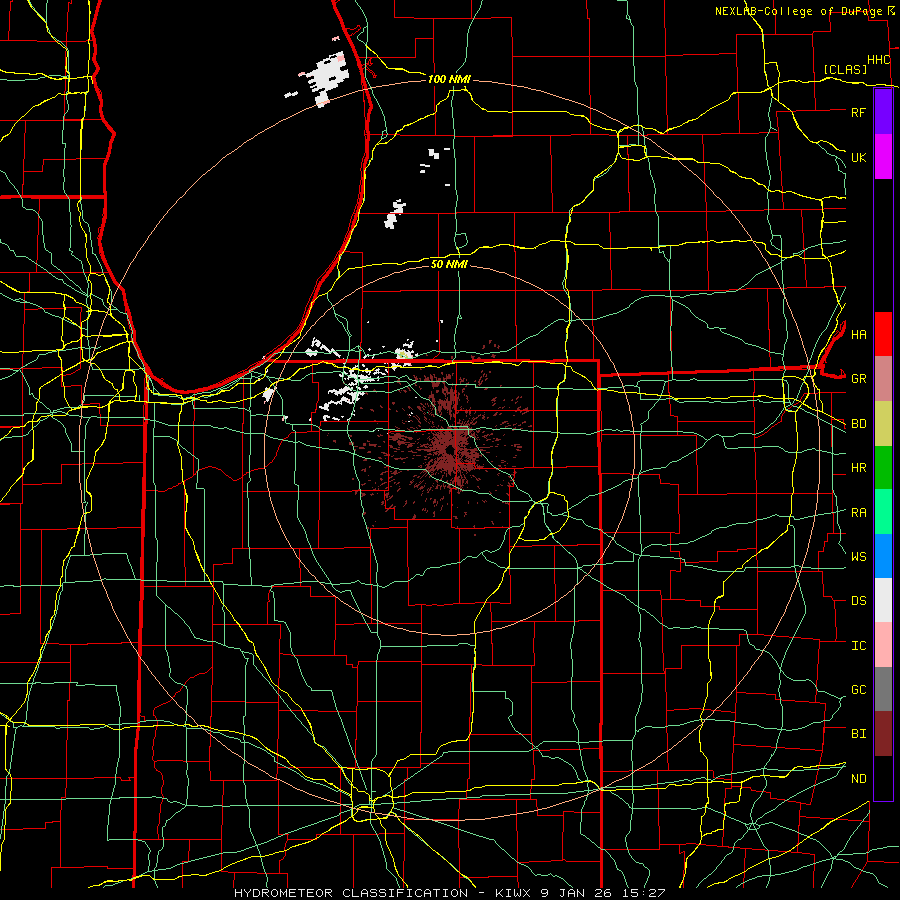Click the BI legend label

point(858,734)
